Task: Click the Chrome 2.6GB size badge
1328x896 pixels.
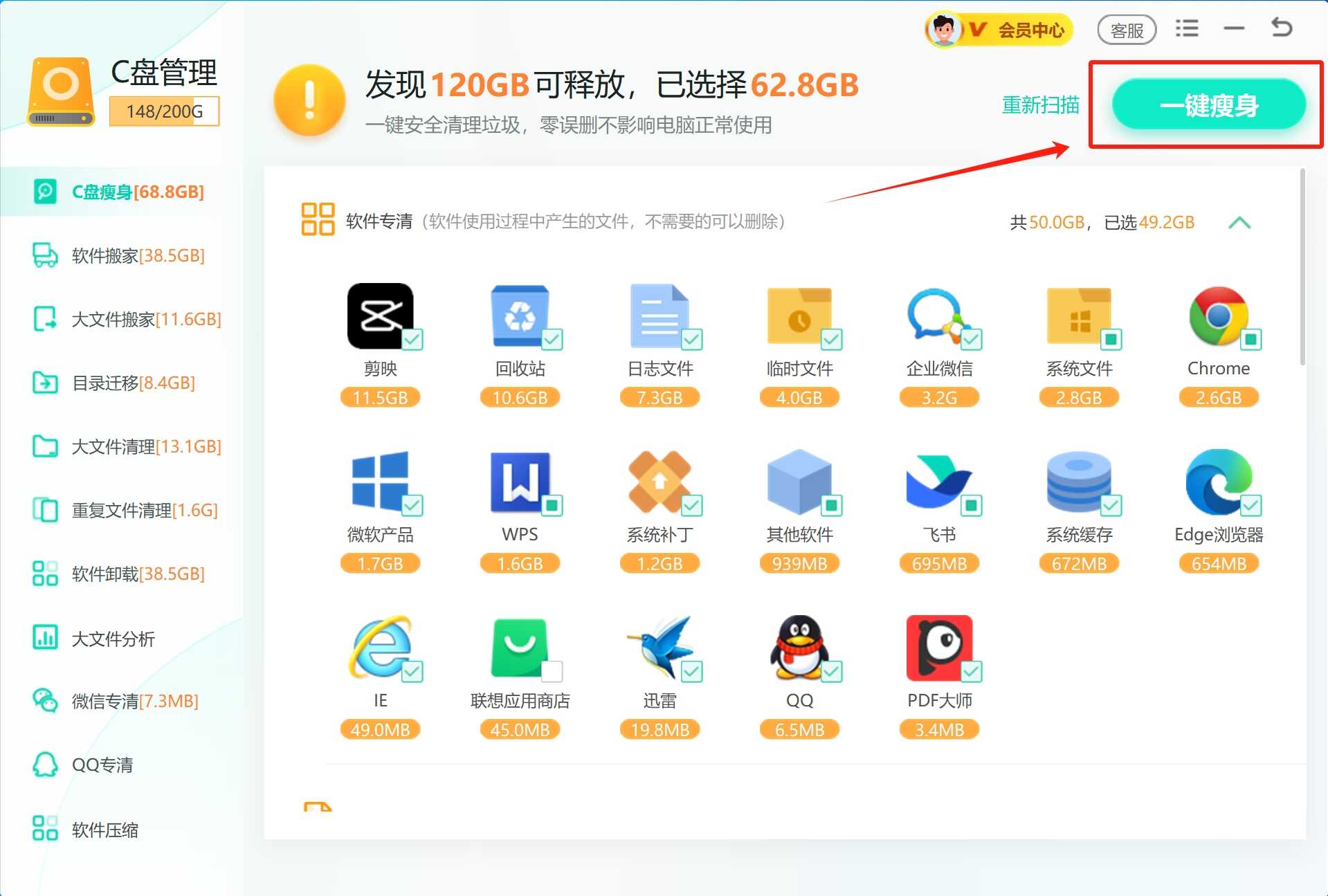Action: [1219, 398]
